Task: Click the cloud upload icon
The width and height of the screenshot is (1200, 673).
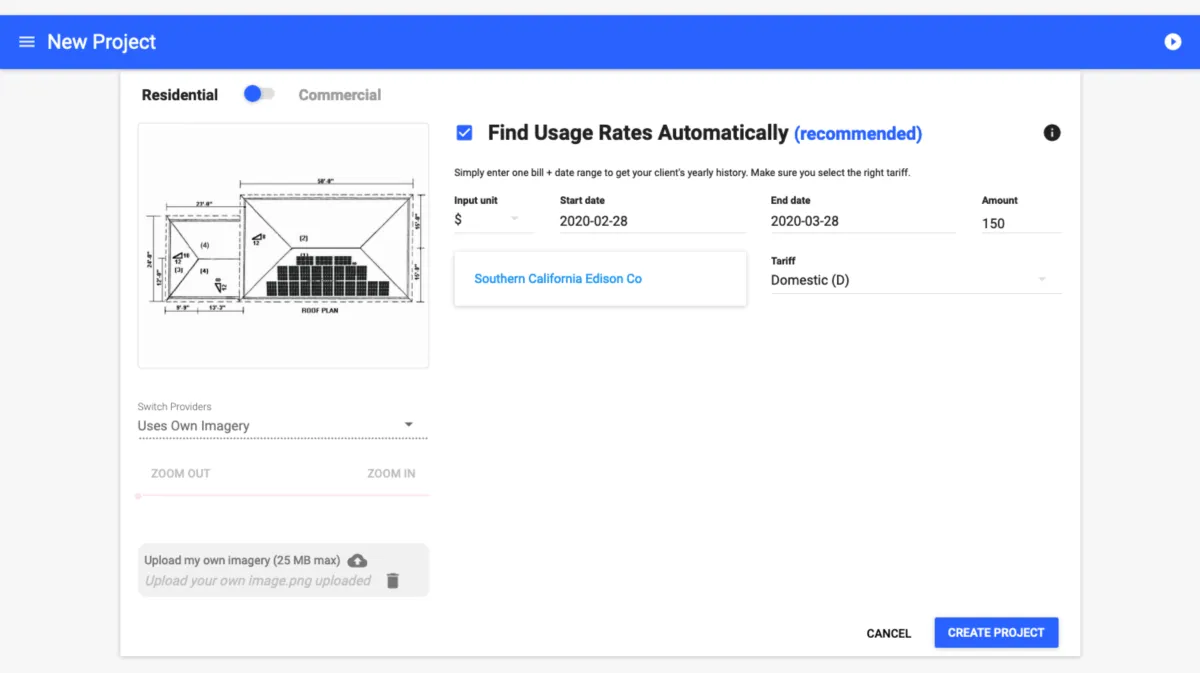Action: (x=357, y=560)
